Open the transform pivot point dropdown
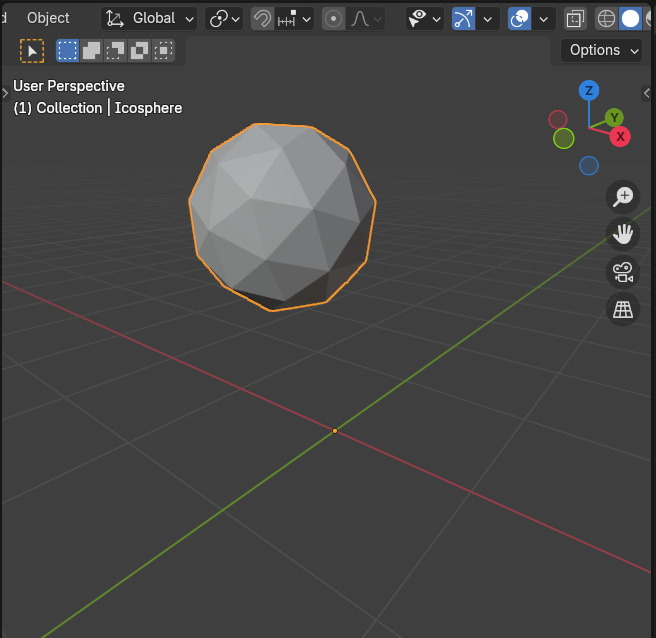 coord(224,18)
